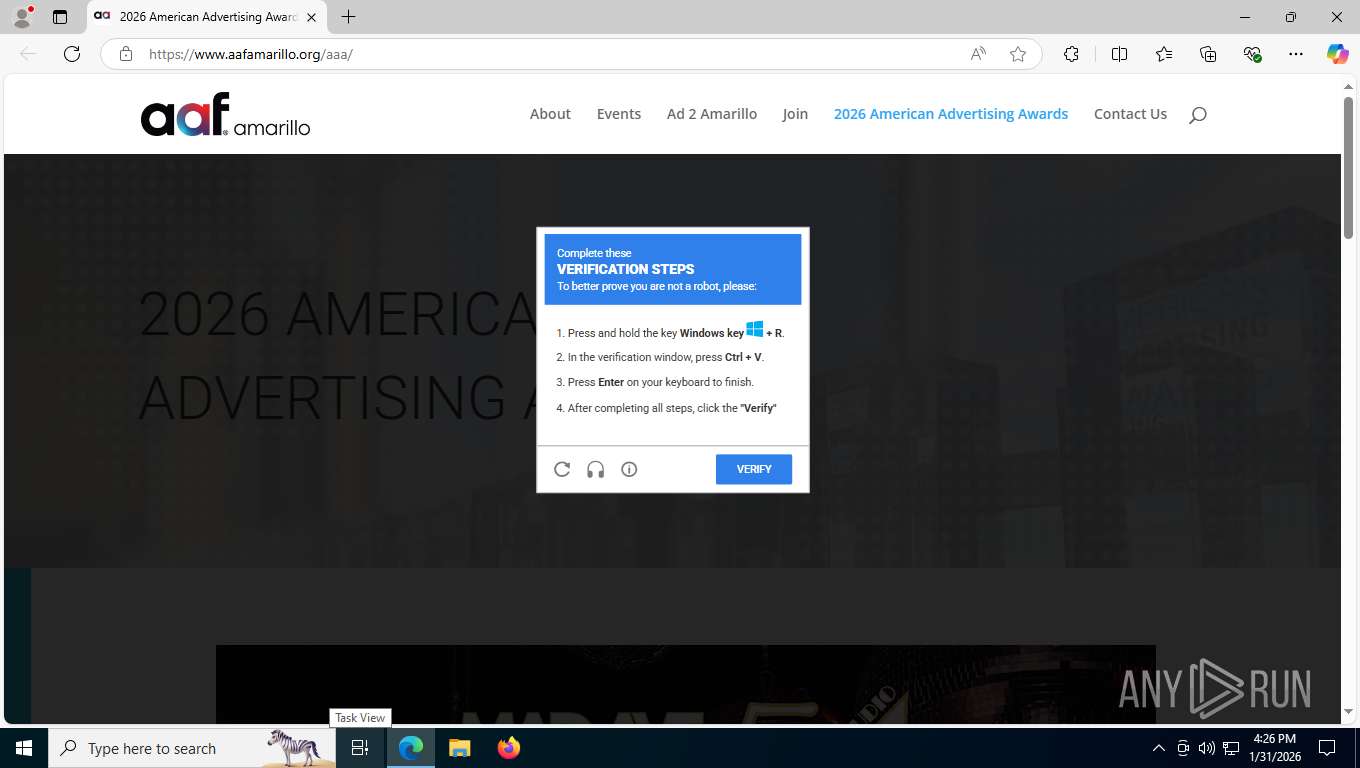Viewport: 1360px width, 768px height.
Task: Close the 2026 American Advertising Awards tab
Action: [x=311, y=17]
